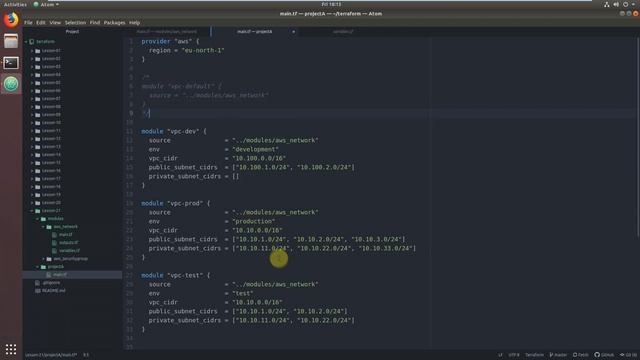Click the editor vertical scrollbar
Screen dimensions: 640x360
638,137
